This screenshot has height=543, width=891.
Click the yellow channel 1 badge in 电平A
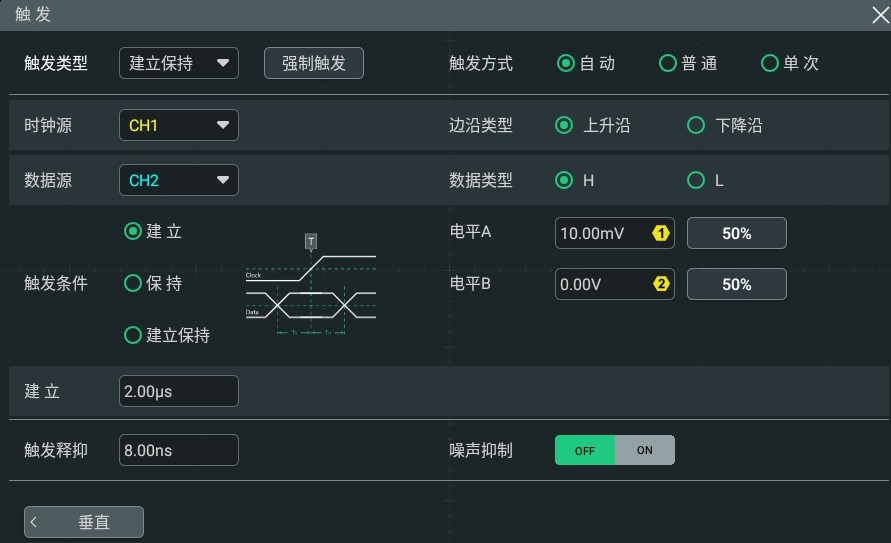coord(661,233)
